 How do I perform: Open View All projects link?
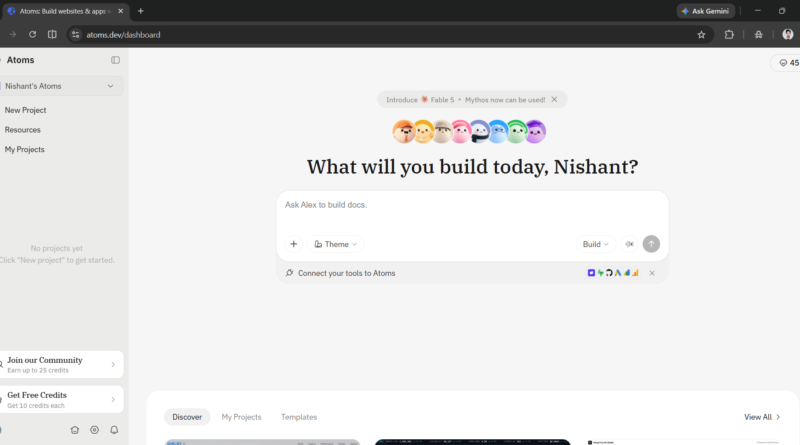pyautogui.click(x=762, y=417)
